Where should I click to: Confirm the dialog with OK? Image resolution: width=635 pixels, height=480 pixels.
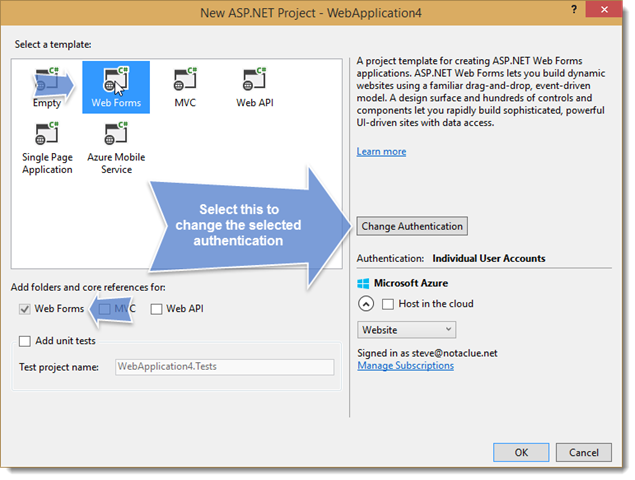521,452
